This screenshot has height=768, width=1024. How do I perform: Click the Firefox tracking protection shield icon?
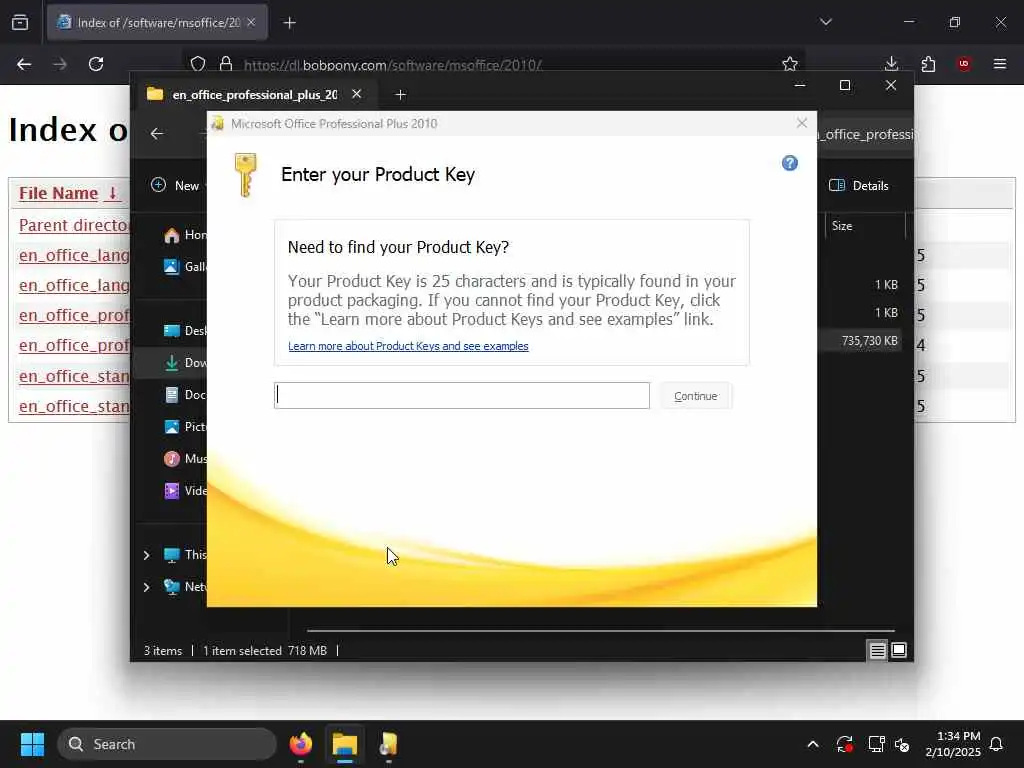[198, 64]
